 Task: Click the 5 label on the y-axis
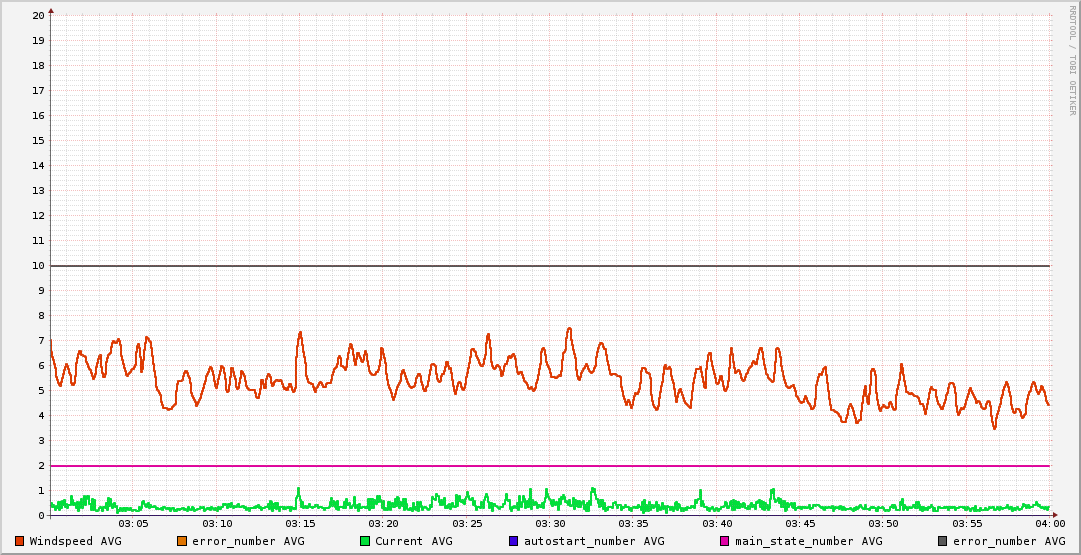[x=41, y=391]
